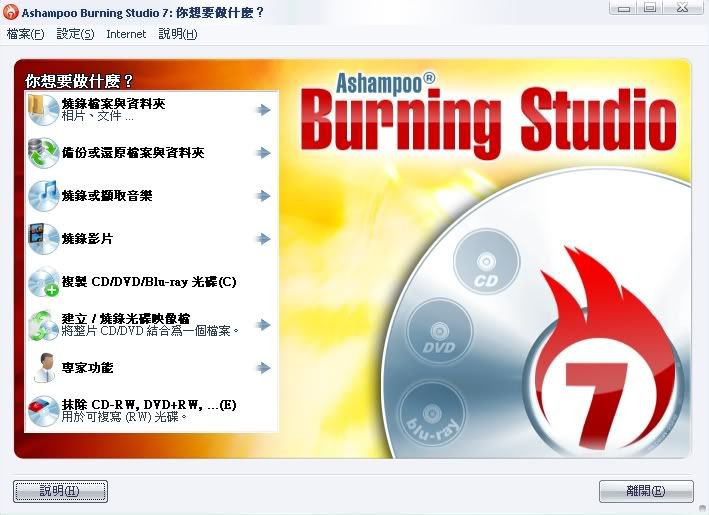Click the burn files and folders disc icon

43,109
